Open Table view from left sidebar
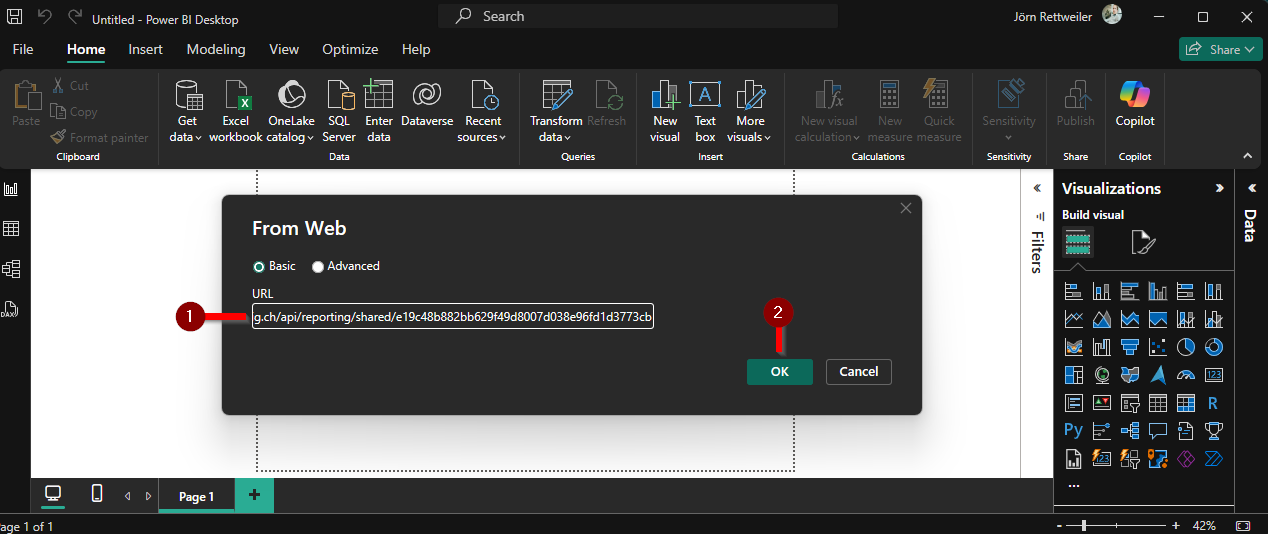The width and height of the screenshot is (1268, 534). click(12, 229)
